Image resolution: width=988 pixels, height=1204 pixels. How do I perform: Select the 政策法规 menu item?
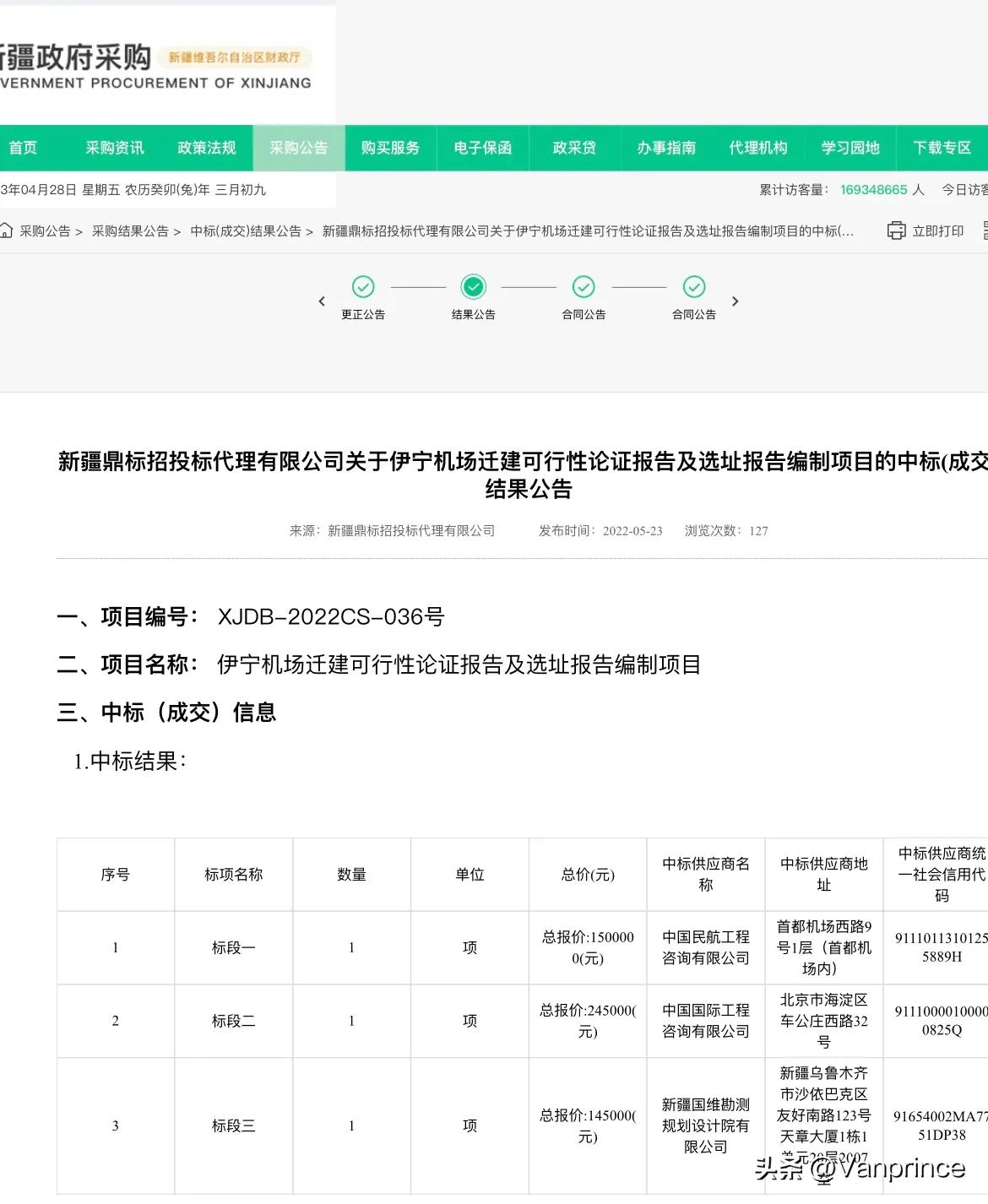[205, 148]
